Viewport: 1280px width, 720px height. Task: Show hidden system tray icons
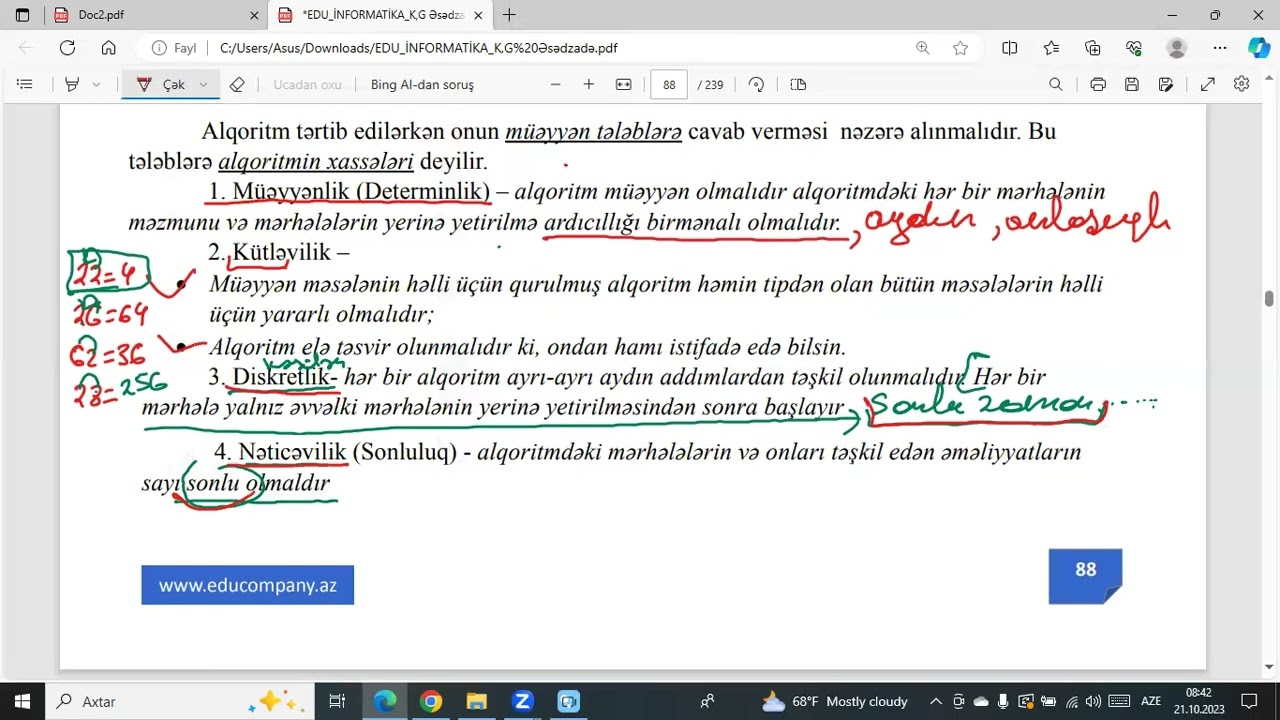[936, 702]
